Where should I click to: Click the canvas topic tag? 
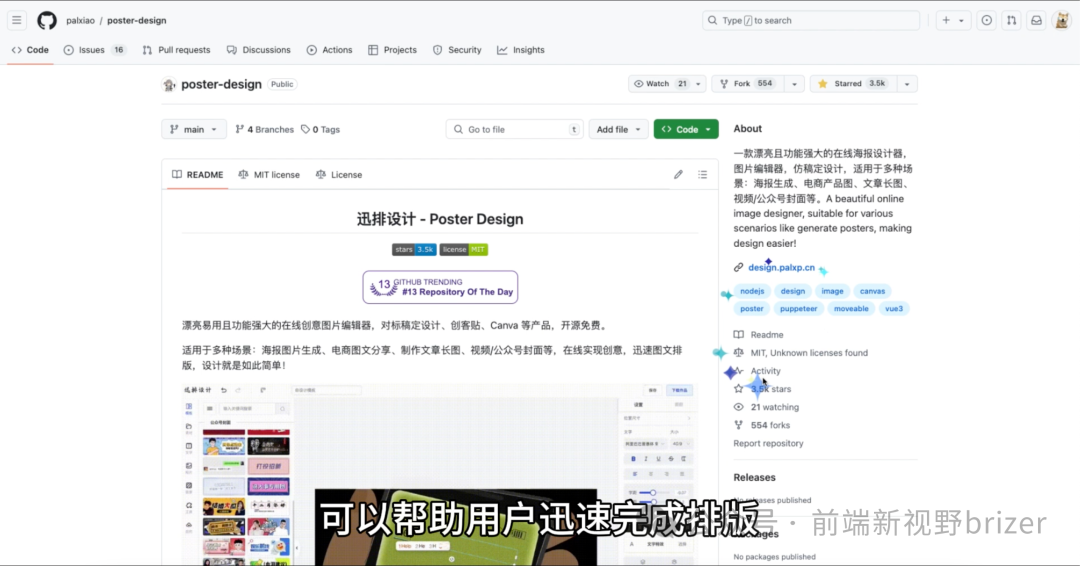coord(872,291)
